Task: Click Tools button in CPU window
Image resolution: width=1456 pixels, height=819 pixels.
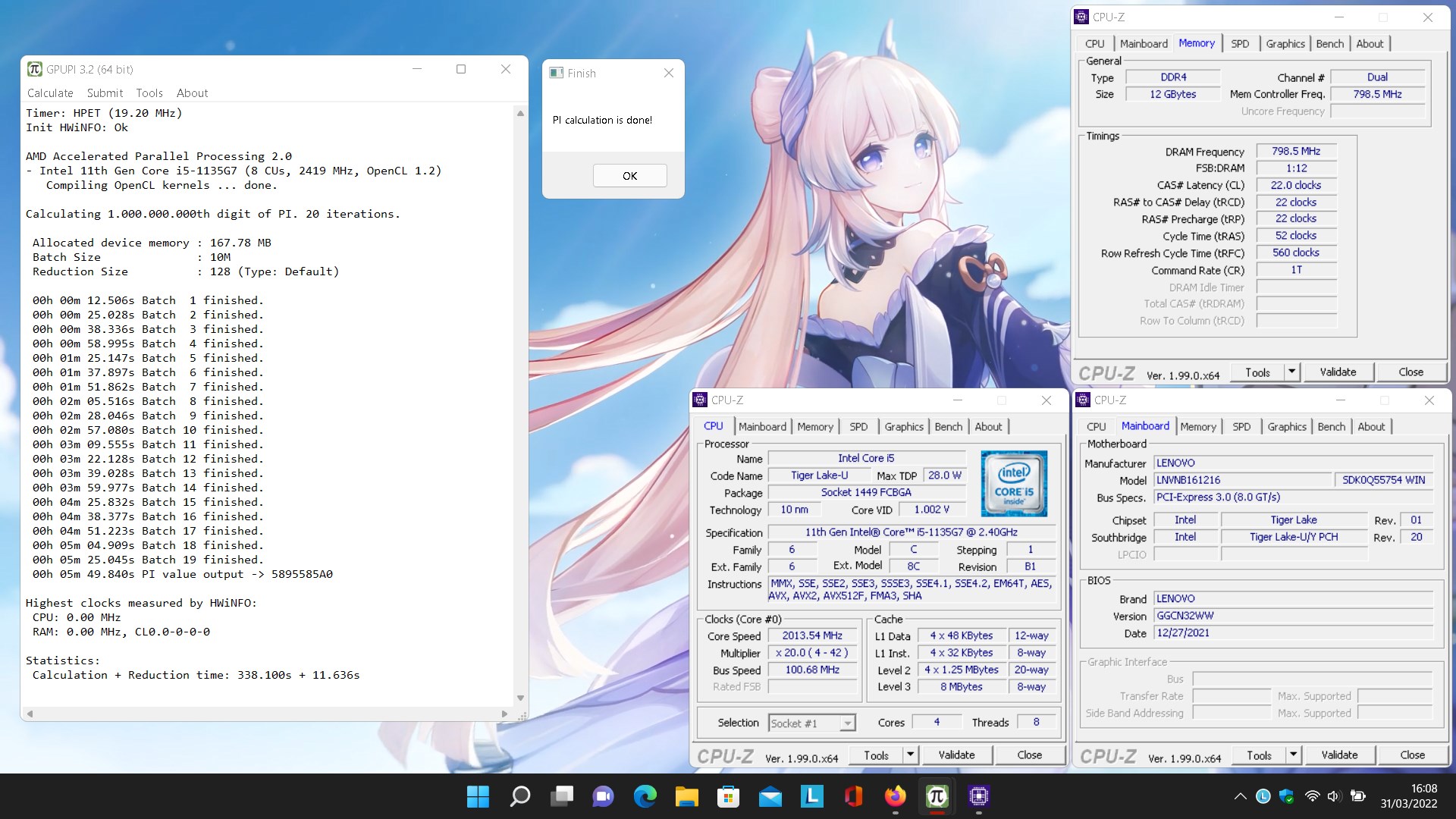Action: click(876, 755)
